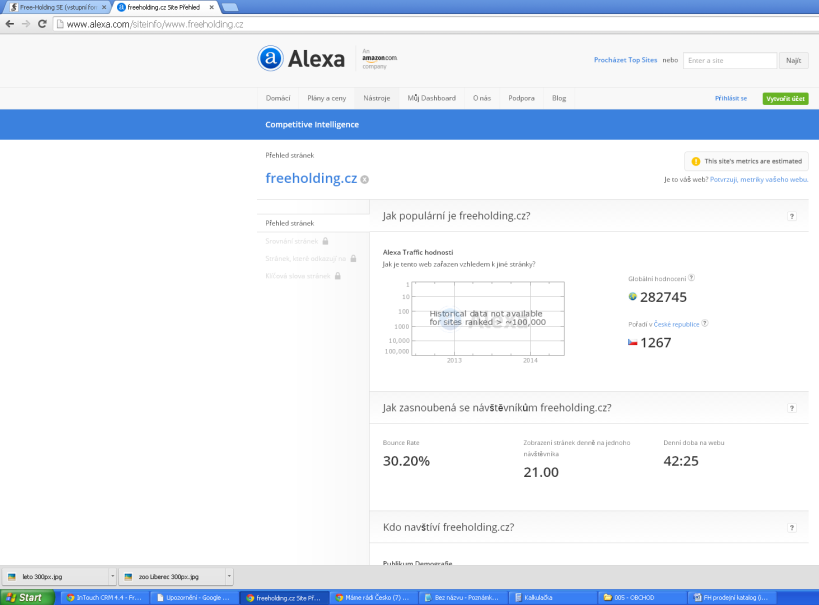The width and height of the screenshot is (819, 605).
Task: Select the freeholding.cz Site Přehled tab
Action: 165,7
